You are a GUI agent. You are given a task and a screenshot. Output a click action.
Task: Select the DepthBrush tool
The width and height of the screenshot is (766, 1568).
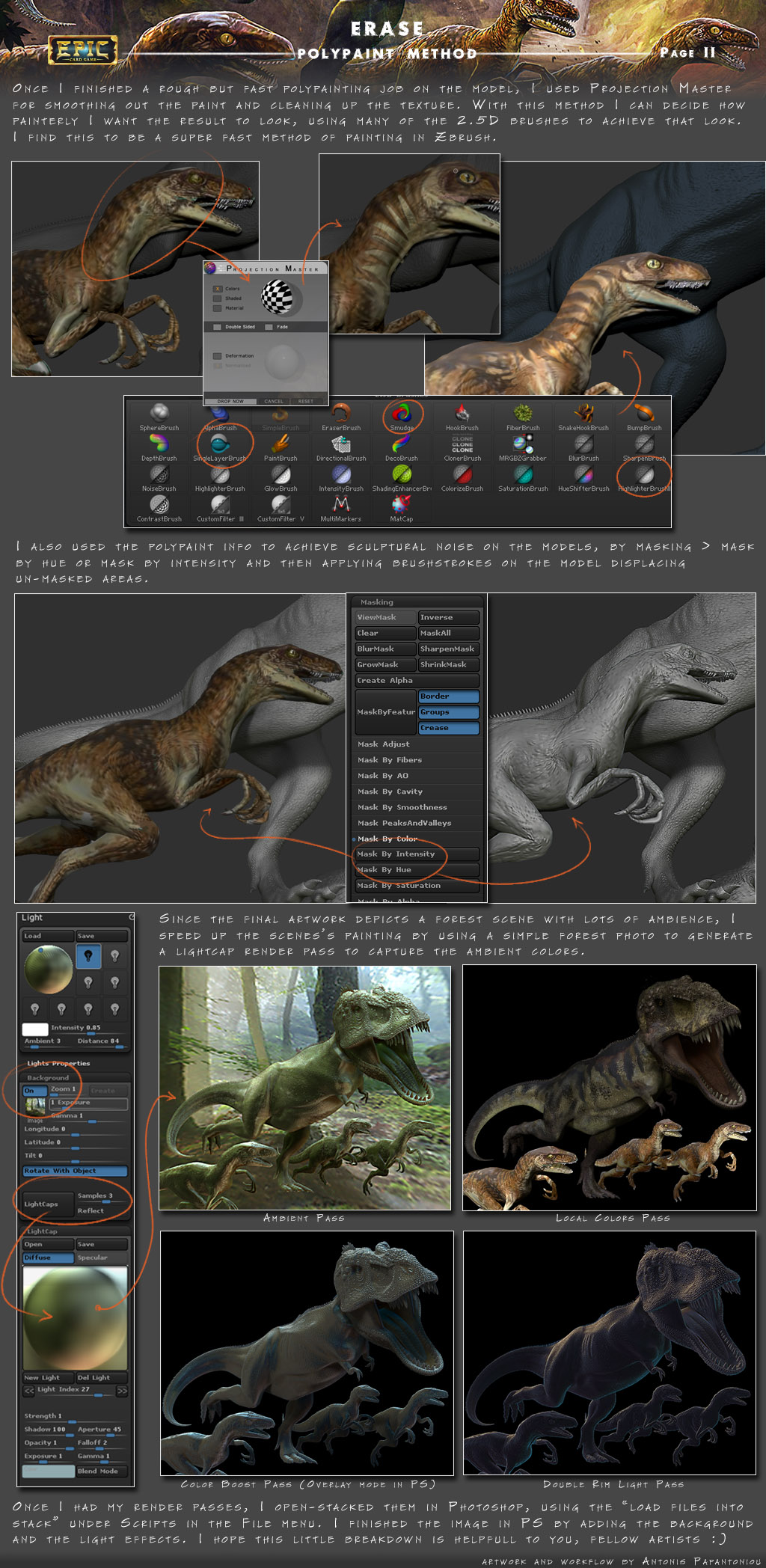(x=159, y=447)
